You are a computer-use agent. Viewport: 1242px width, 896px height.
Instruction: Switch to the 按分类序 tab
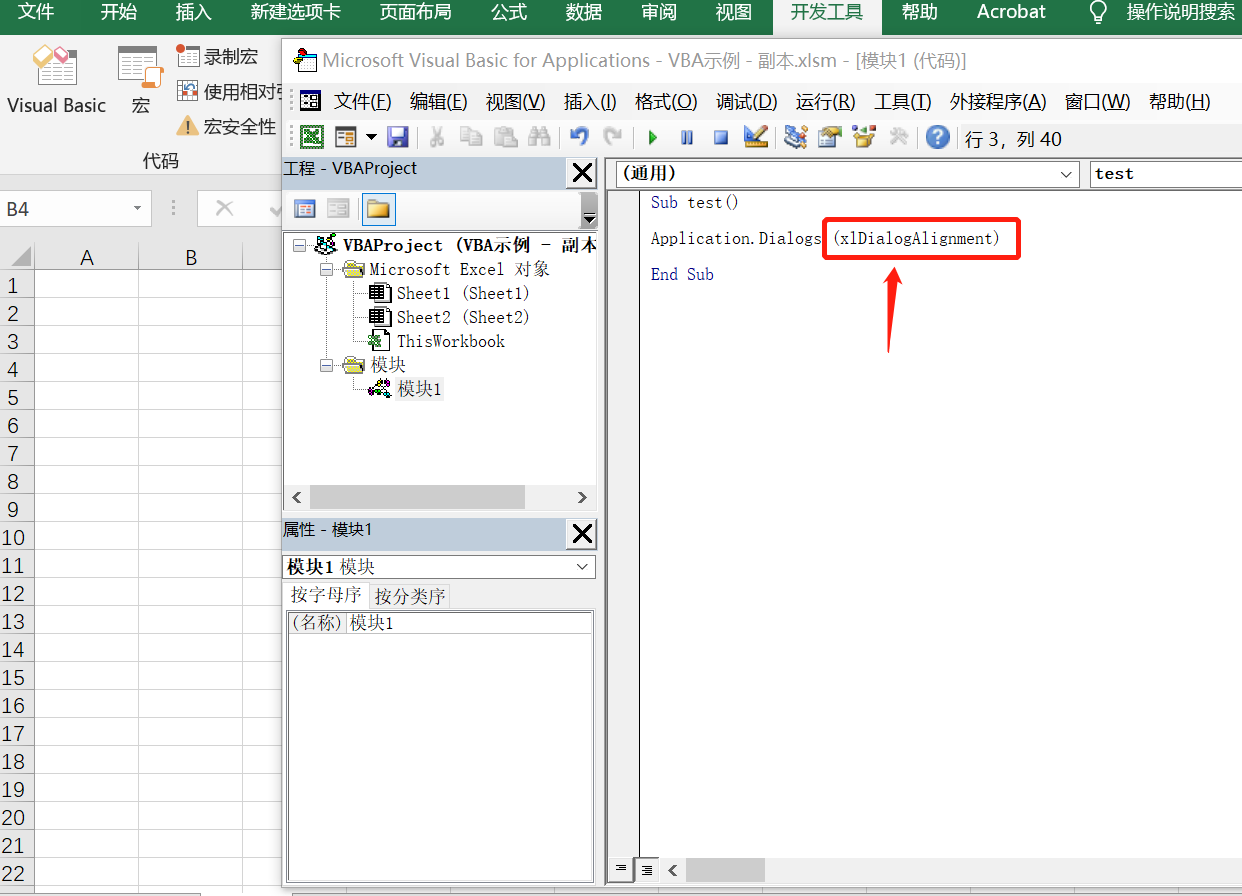point(410,597)
